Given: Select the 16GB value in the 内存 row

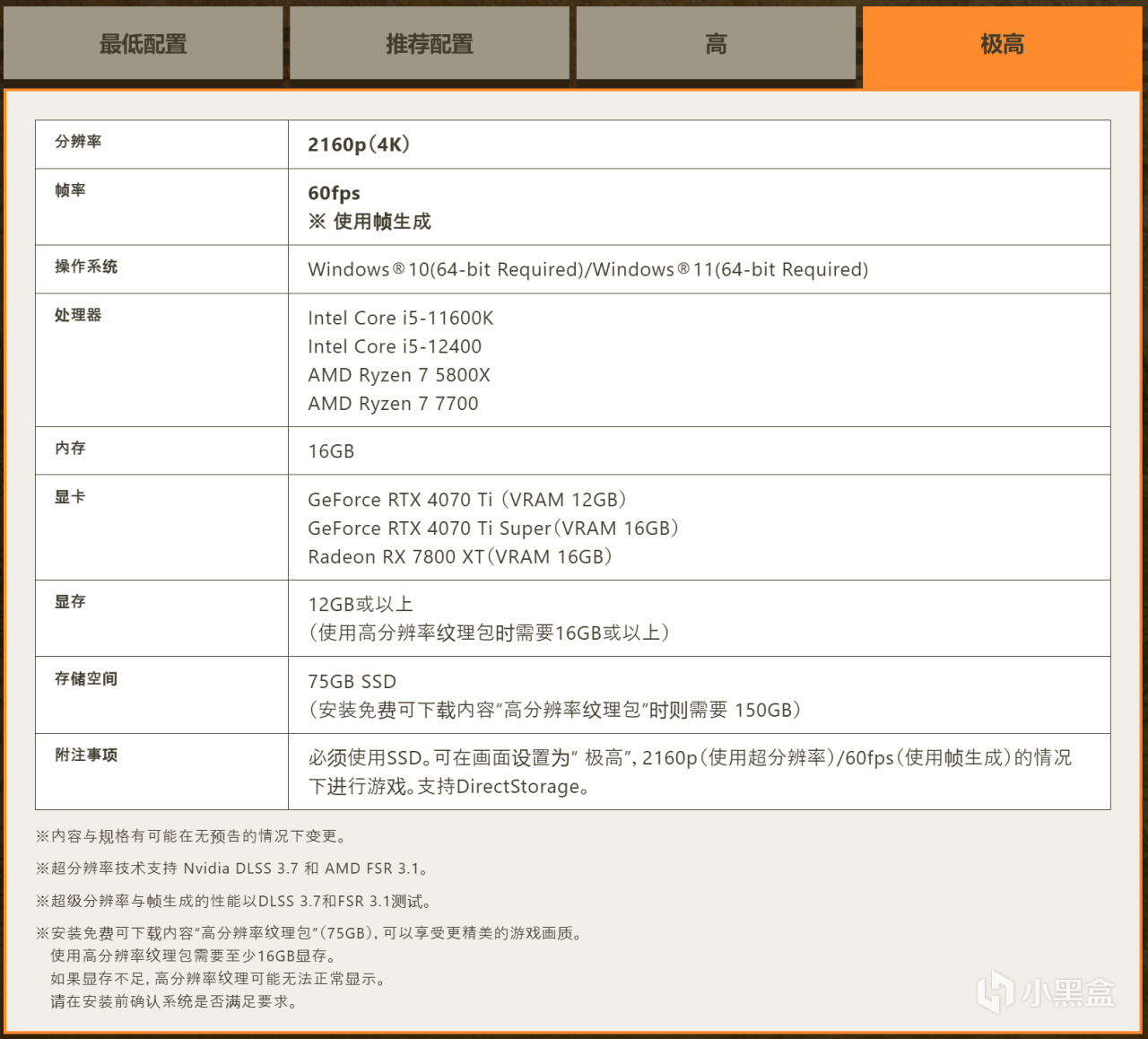Looking at the screenshot, I should pos(331,451).
